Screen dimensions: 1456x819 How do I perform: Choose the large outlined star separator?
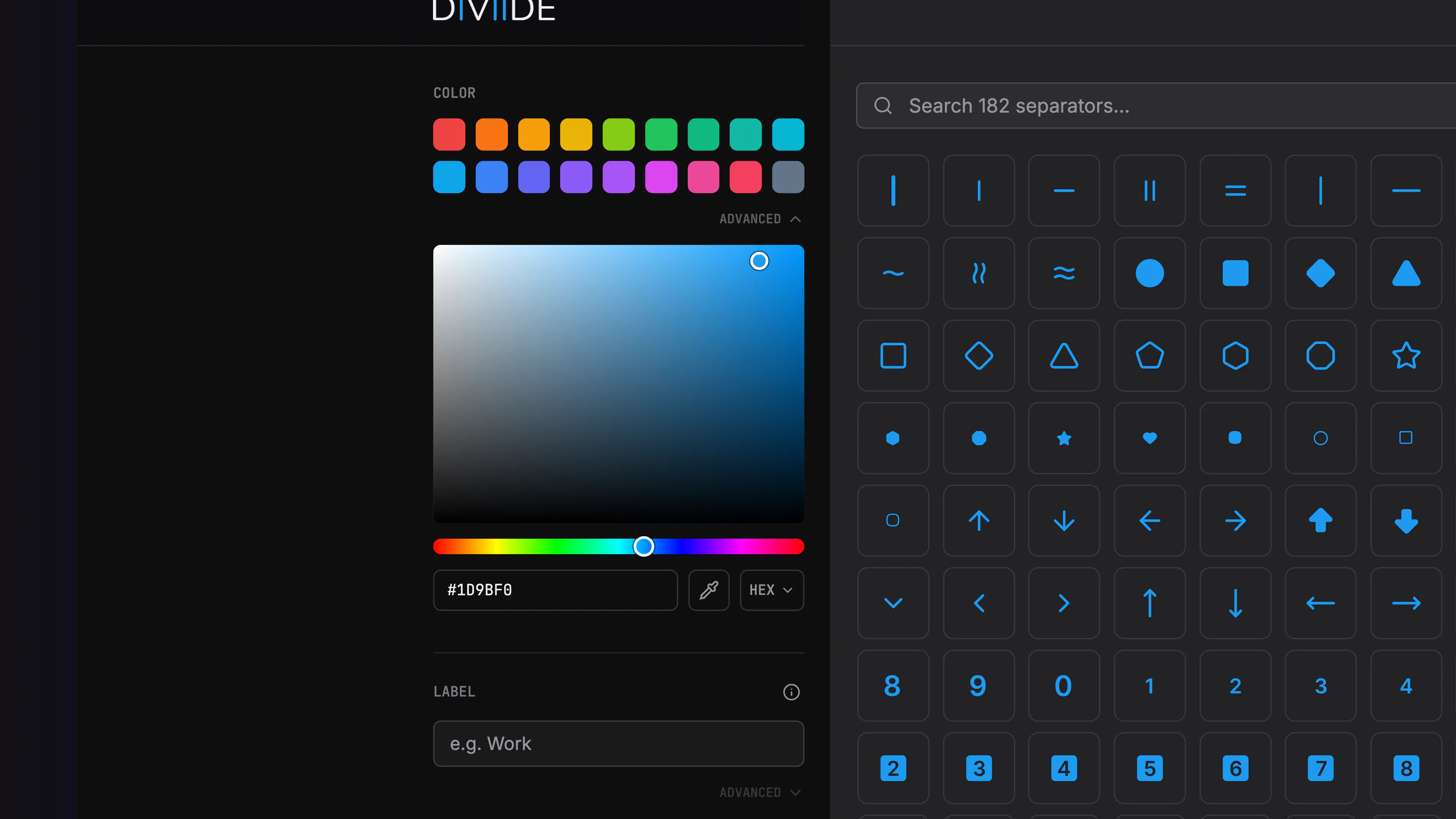(x=1406, y=356)
